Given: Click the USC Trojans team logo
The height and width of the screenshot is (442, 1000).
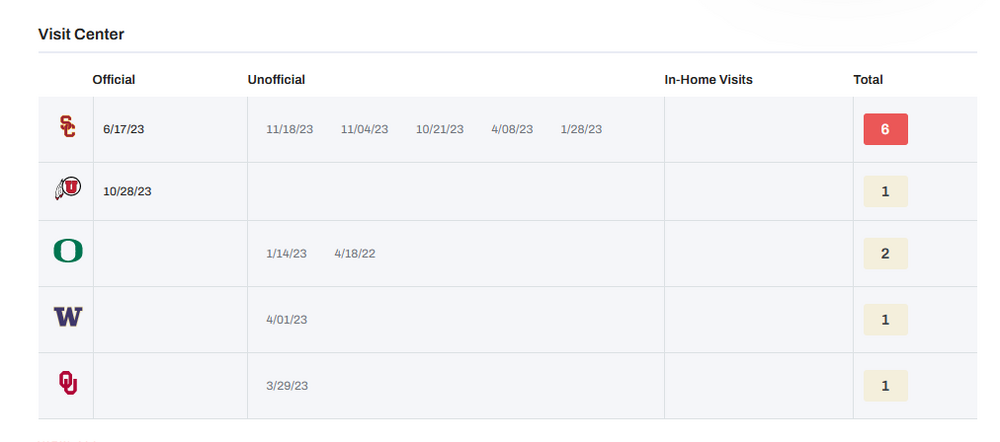Looking at the screenshot, I should point(66,127).
